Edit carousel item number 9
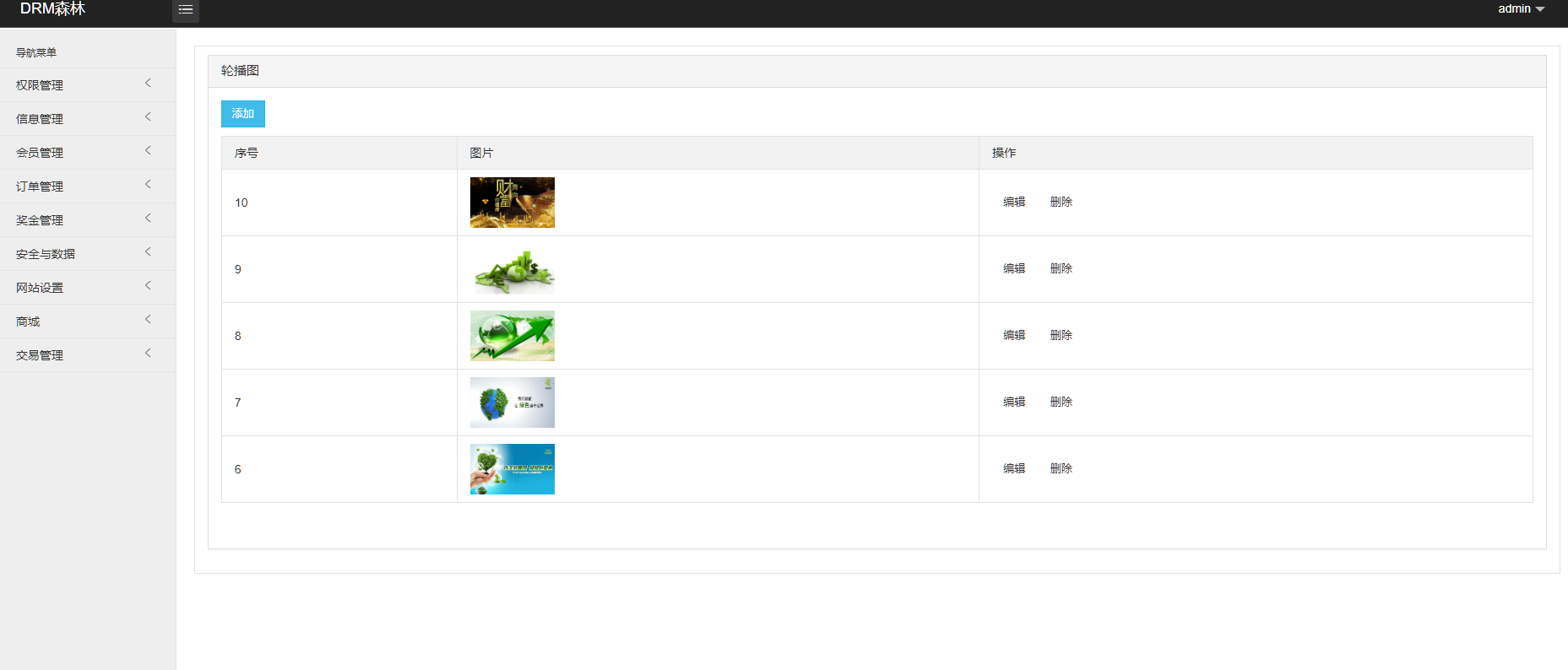This screenshot has width=1568, height=670. click(1014, 268)
